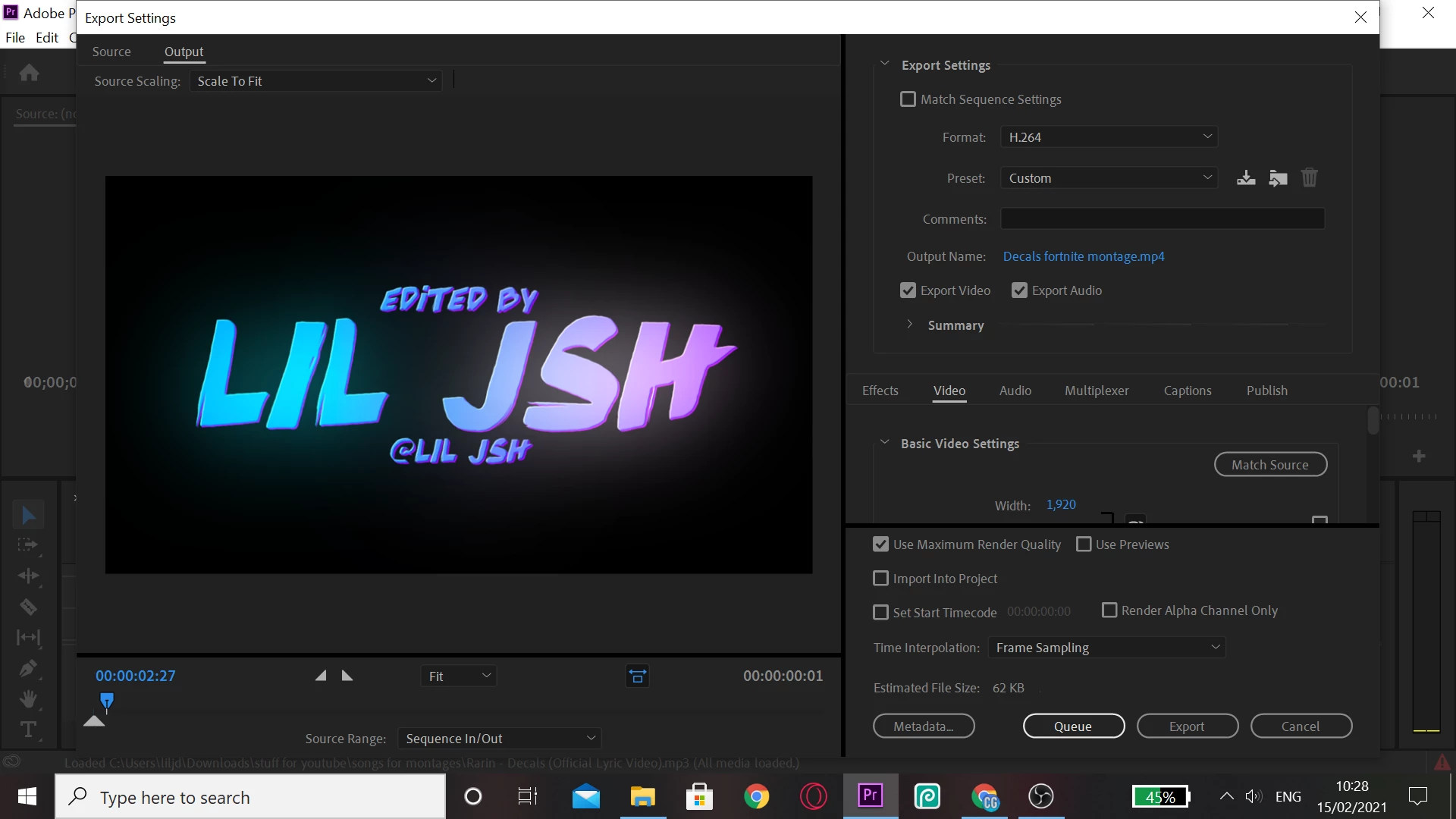Click the Delete Preset trash icon
1456x819 pixels.
1310,178
